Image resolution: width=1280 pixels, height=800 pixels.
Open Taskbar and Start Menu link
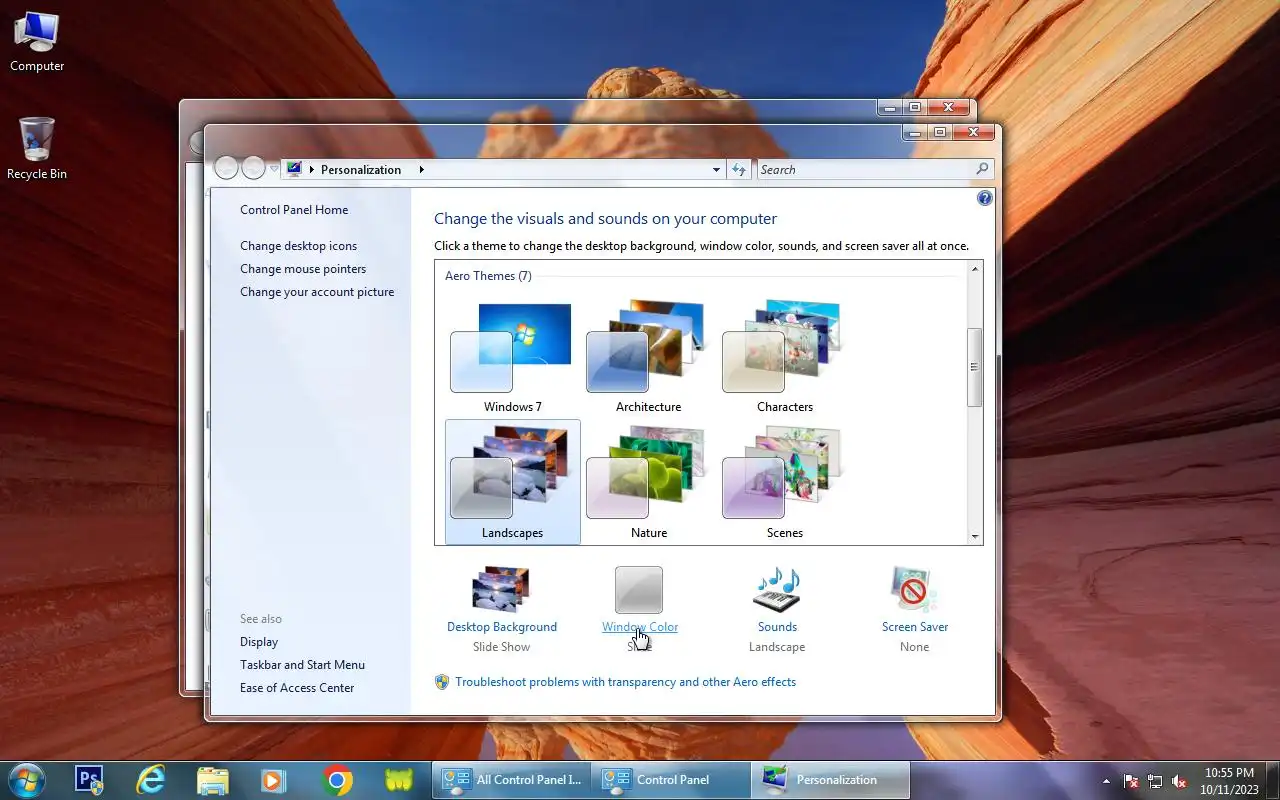[302, 665]
